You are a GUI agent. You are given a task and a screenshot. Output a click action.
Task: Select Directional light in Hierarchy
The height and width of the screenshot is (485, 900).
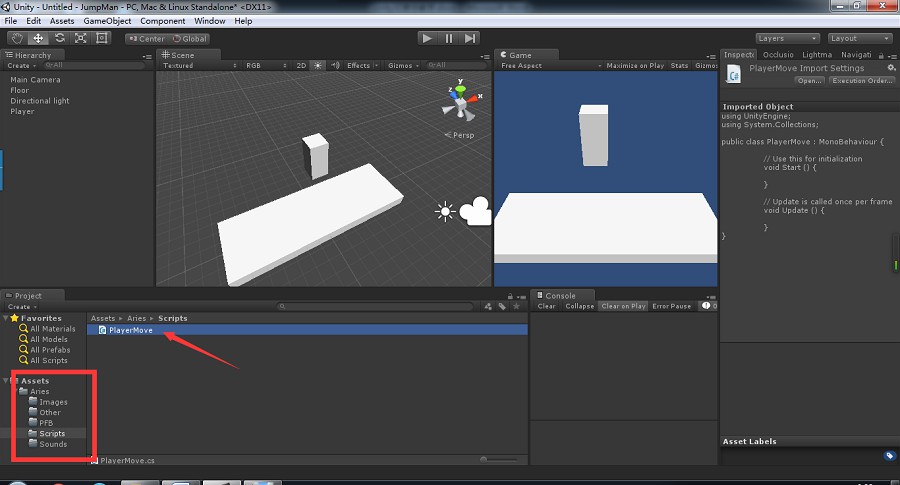(40, 100)
